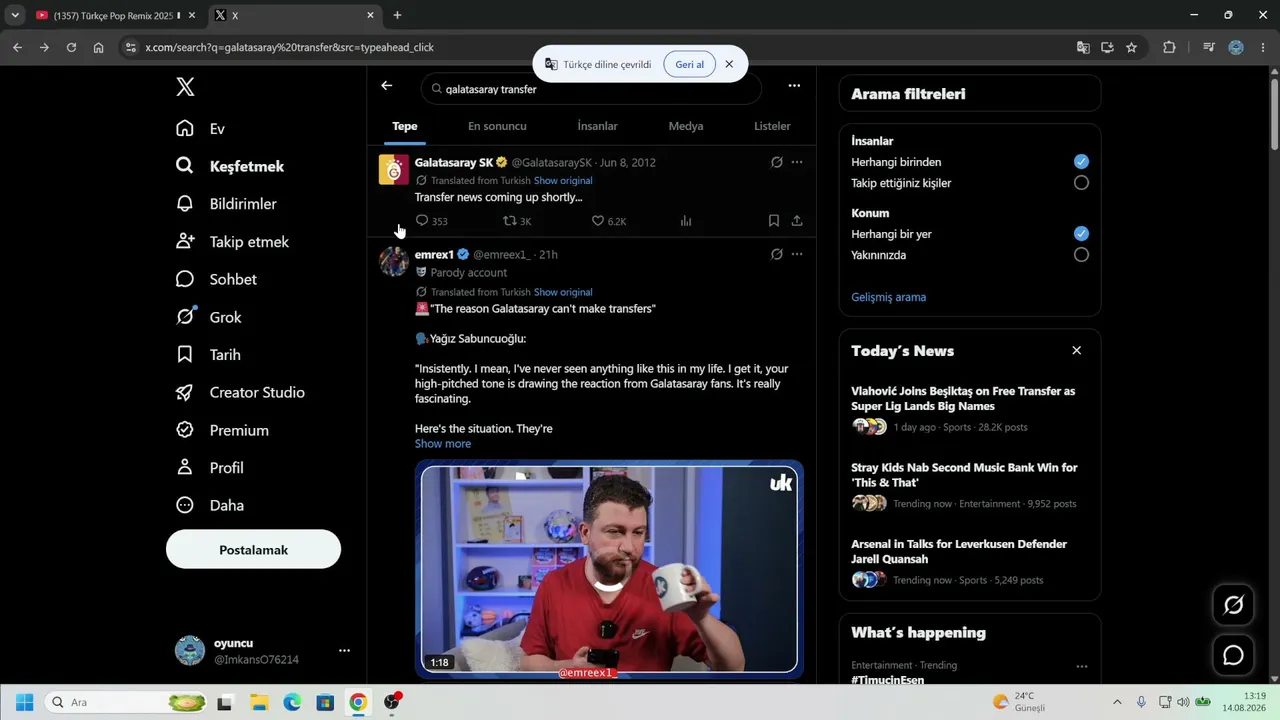Click the browser address bar URL

click(289, 47)
